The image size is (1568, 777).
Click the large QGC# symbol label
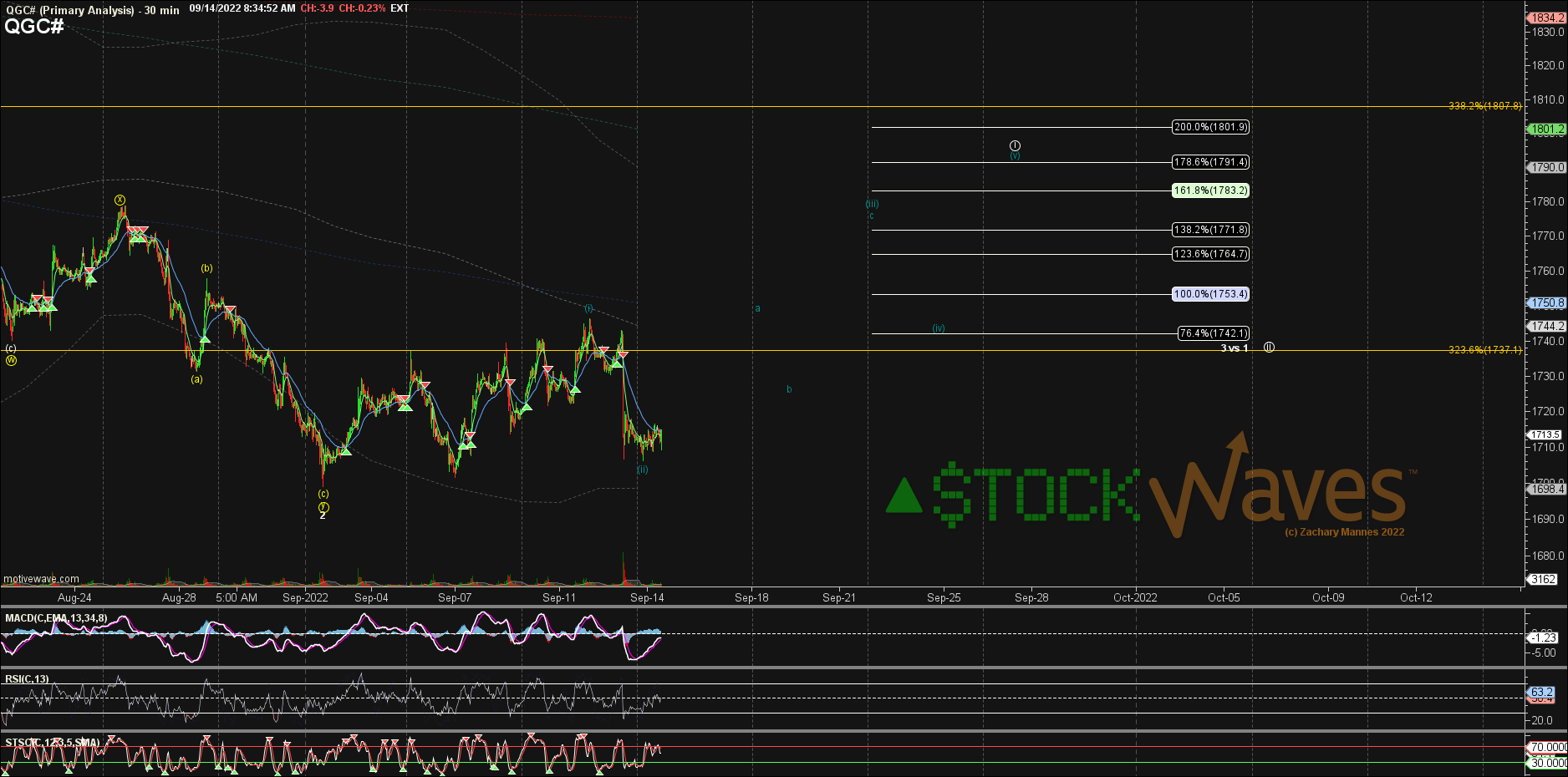pos(34,26)
